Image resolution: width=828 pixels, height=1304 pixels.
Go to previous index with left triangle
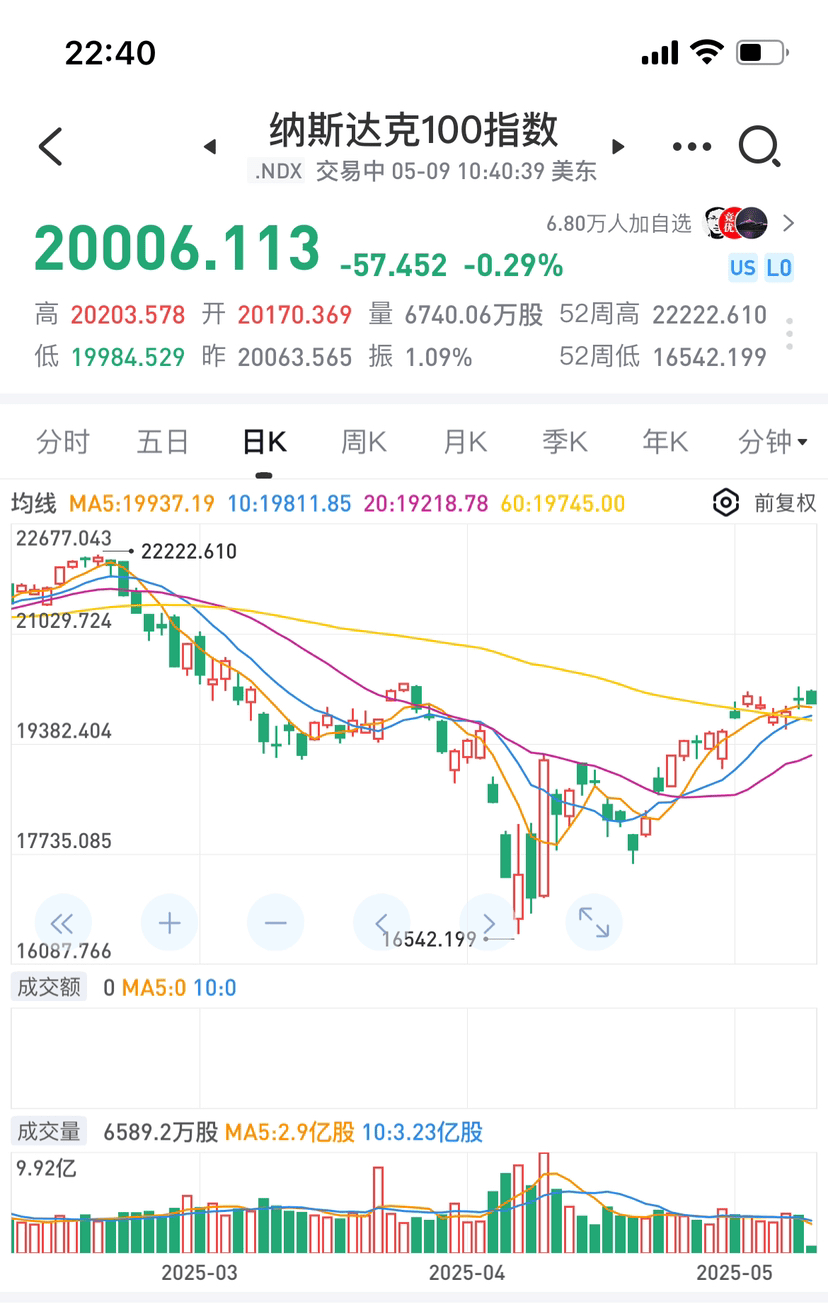point(209,147)
